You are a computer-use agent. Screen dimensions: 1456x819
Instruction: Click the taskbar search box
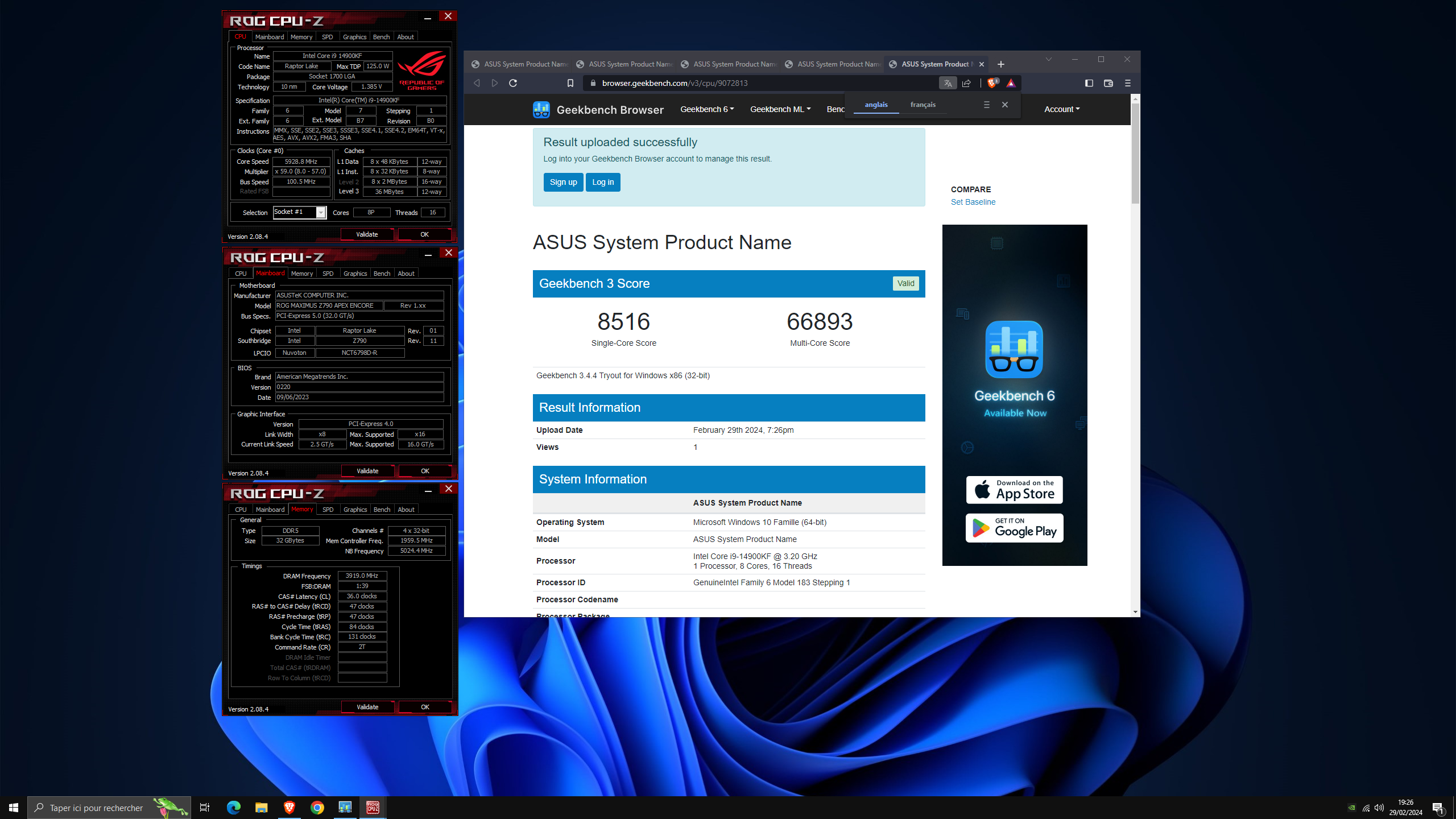[109, 808]
